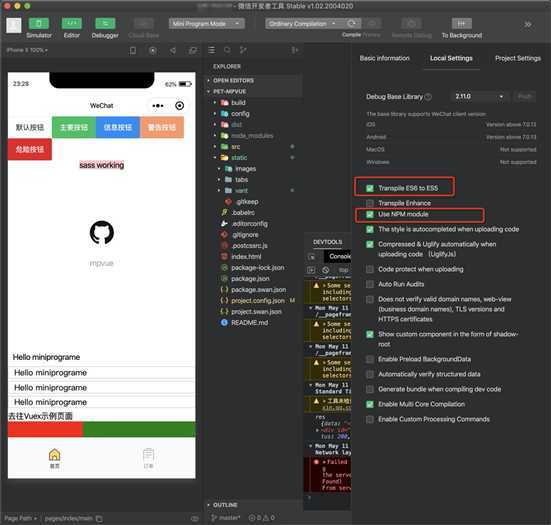This screenshot has width=551, height=525.
Task: Click the GitHub logo in simulator
Action: point(102,232)
